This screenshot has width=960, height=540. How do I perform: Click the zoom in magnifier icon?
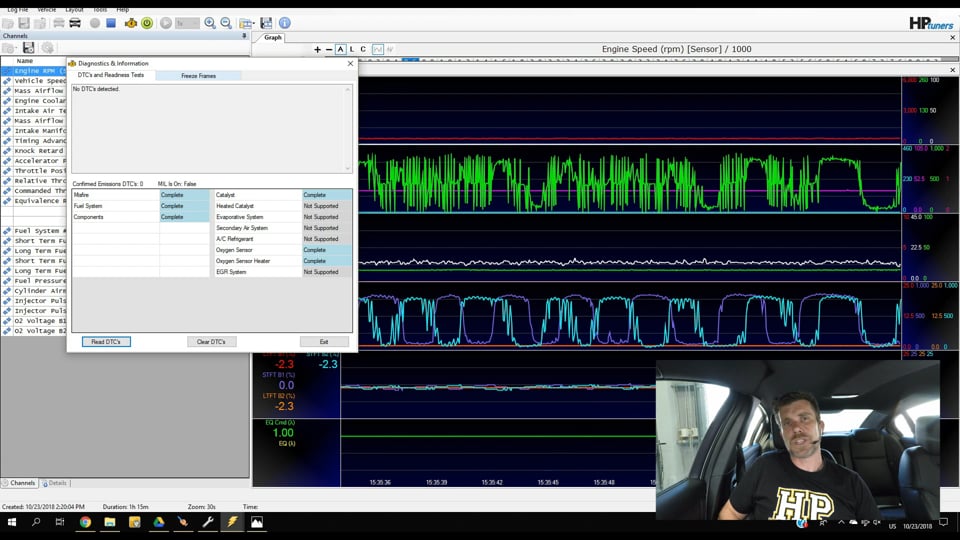210,23
